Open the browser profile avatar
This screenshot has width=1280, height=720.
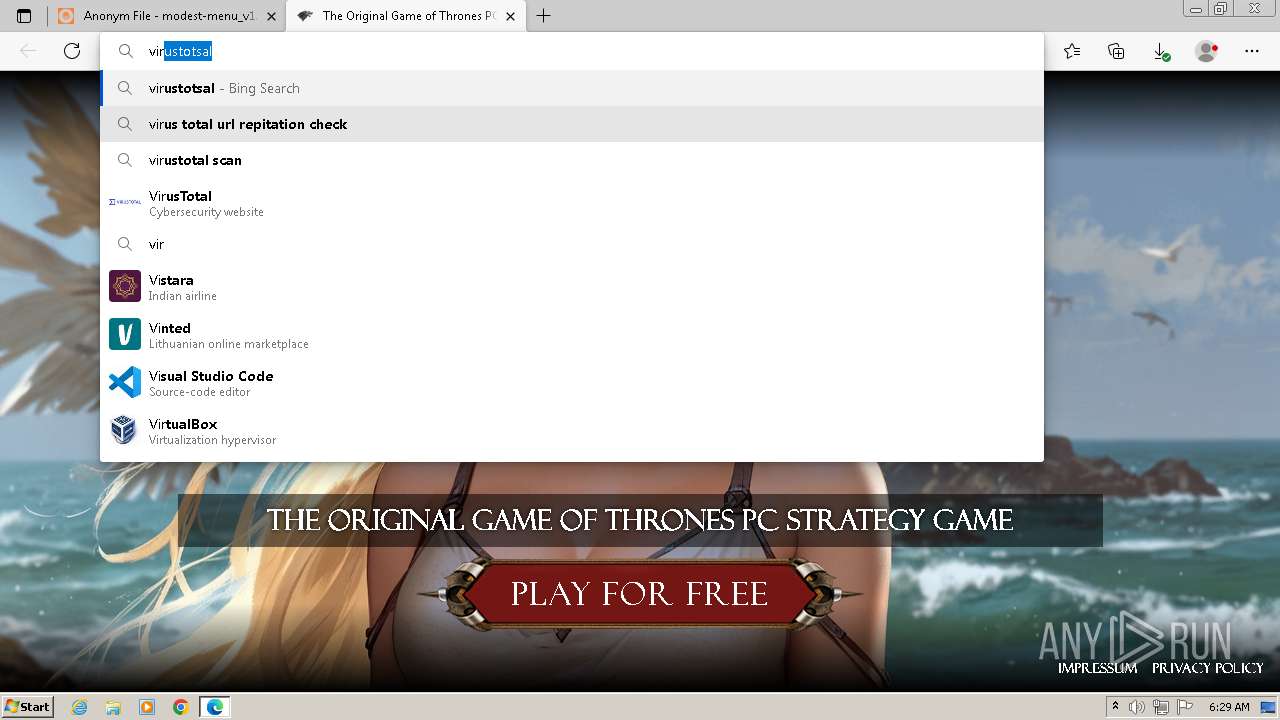pos(1207,51)
